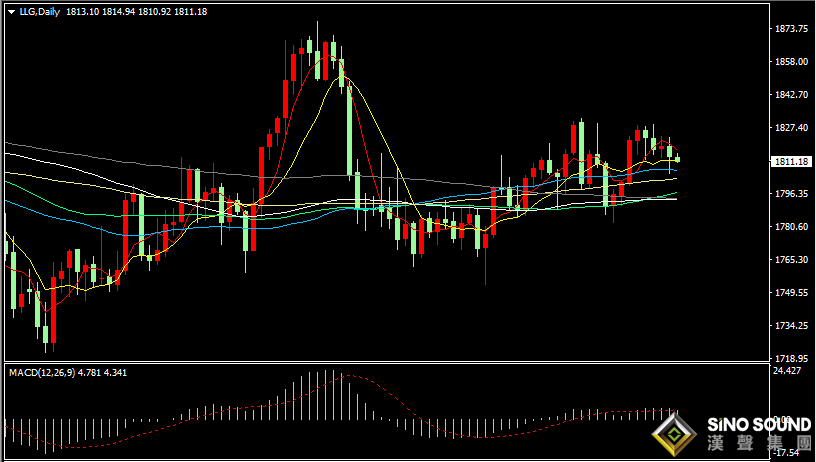816x462 pixels.
Task: Click the Sino Sound diamond logo icon
Action: 674,434
